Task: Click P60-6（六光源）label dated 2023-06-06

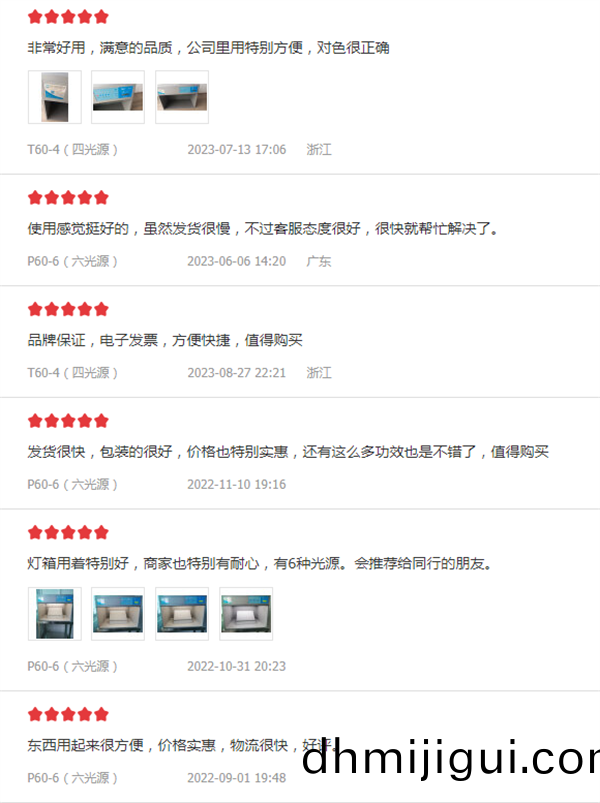Action: pyautogui.click(x=72, y=261)
